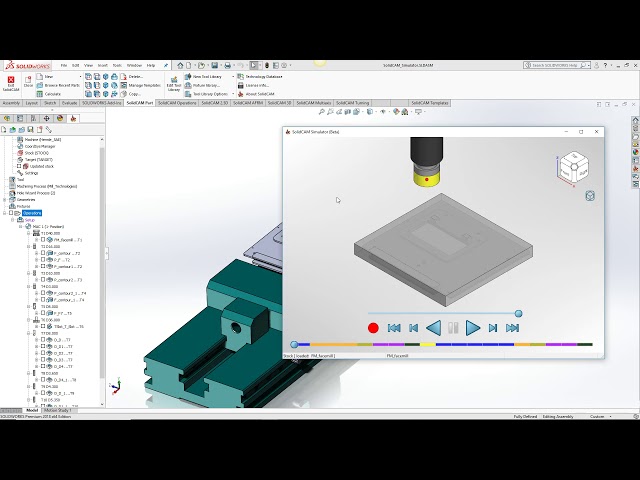Toggle the Updated stock checkbox
This screenshot has width=640, height=480.
(x=19, y=166)
